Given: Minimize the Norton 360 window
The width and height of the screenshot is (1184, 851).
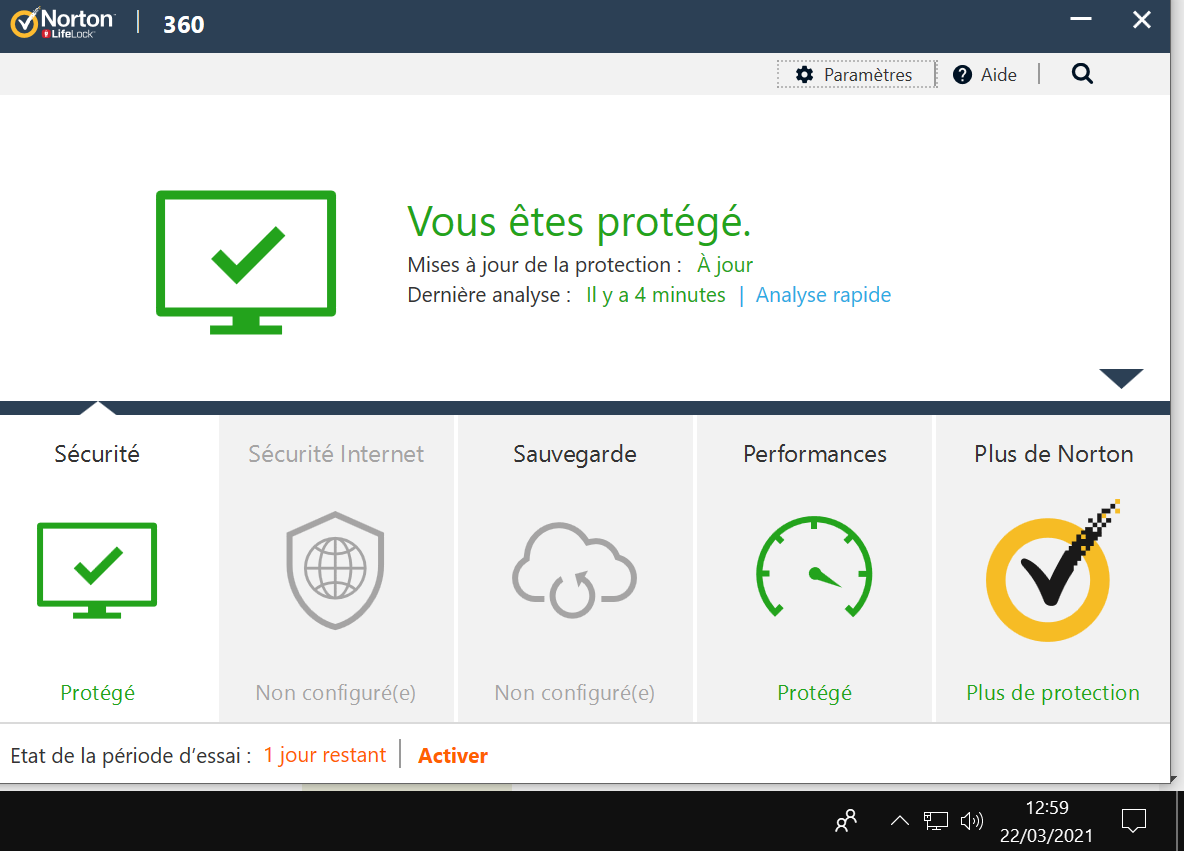Looking at the screenshot, I should pyautogui.click(x=1081, y=19).
